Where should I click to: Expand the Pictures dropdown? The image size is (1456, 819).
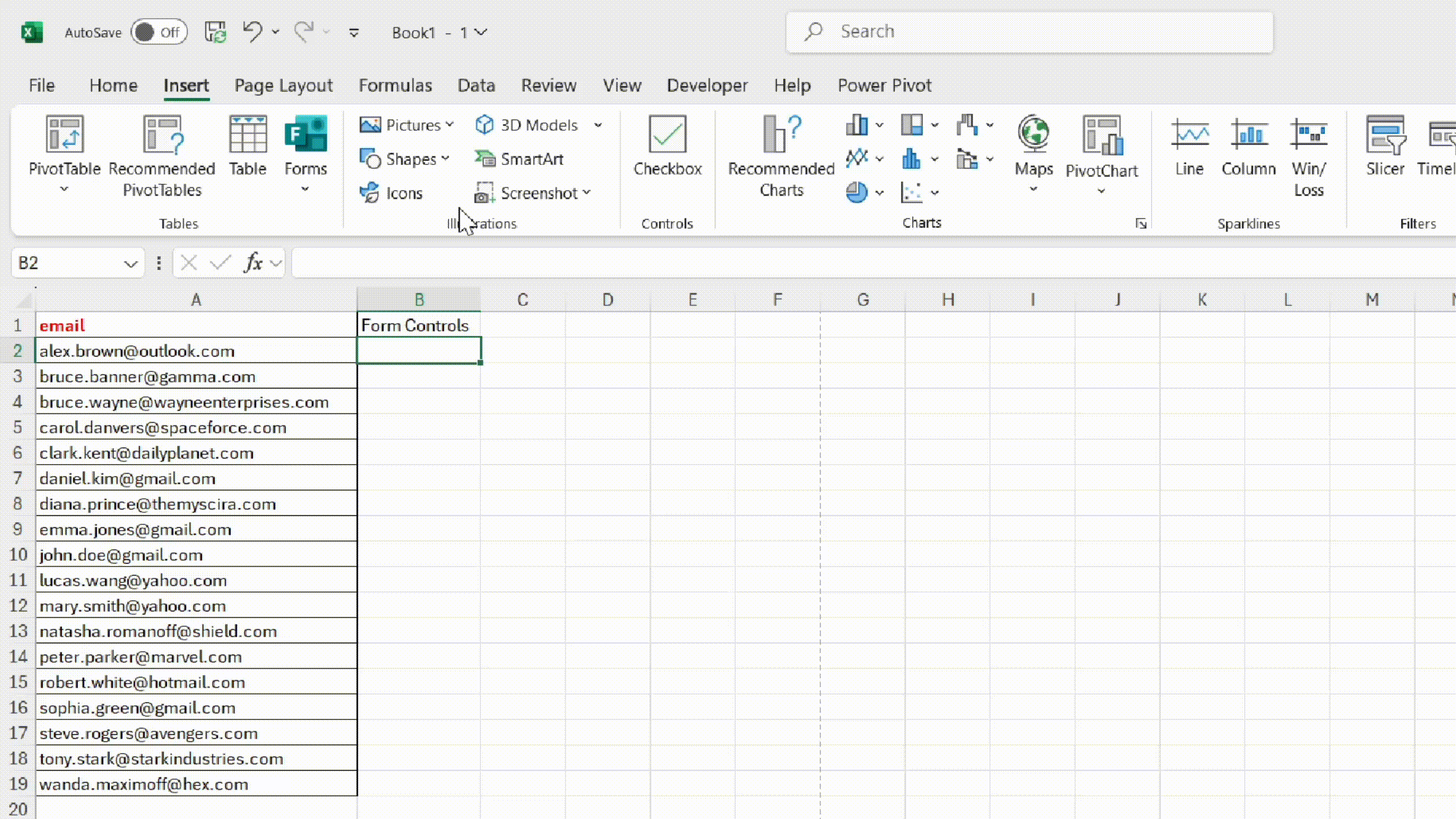[450, 125]
